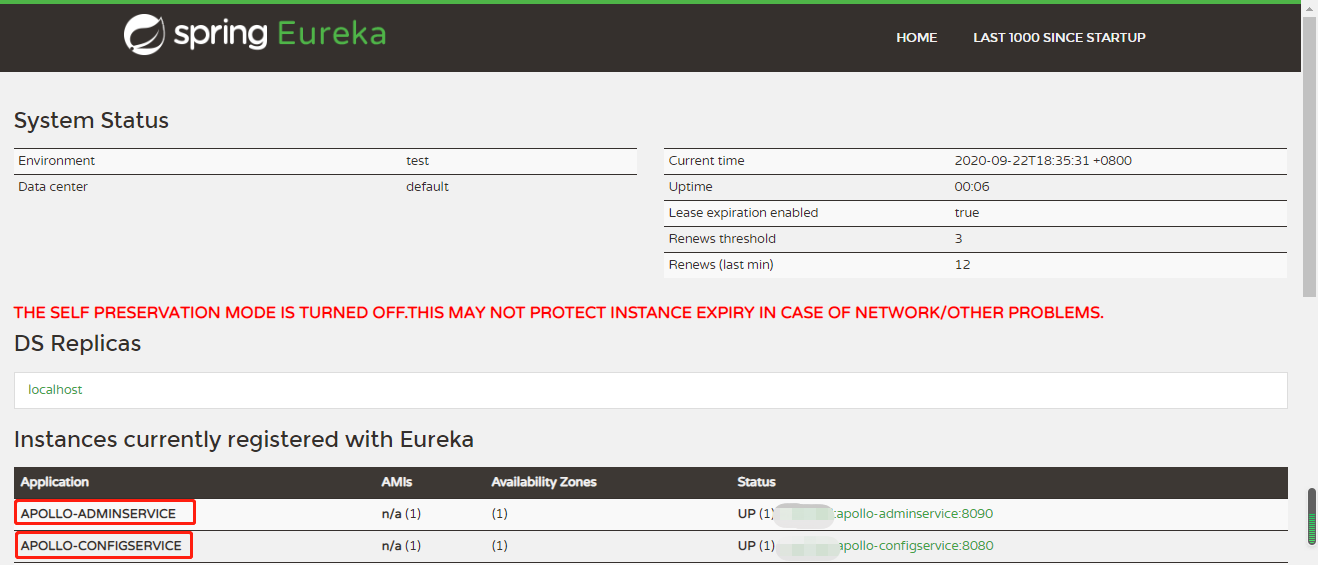Click the DS Replicas heading
The width and height of the screenshot is (1318, 565).
(78, 344)
